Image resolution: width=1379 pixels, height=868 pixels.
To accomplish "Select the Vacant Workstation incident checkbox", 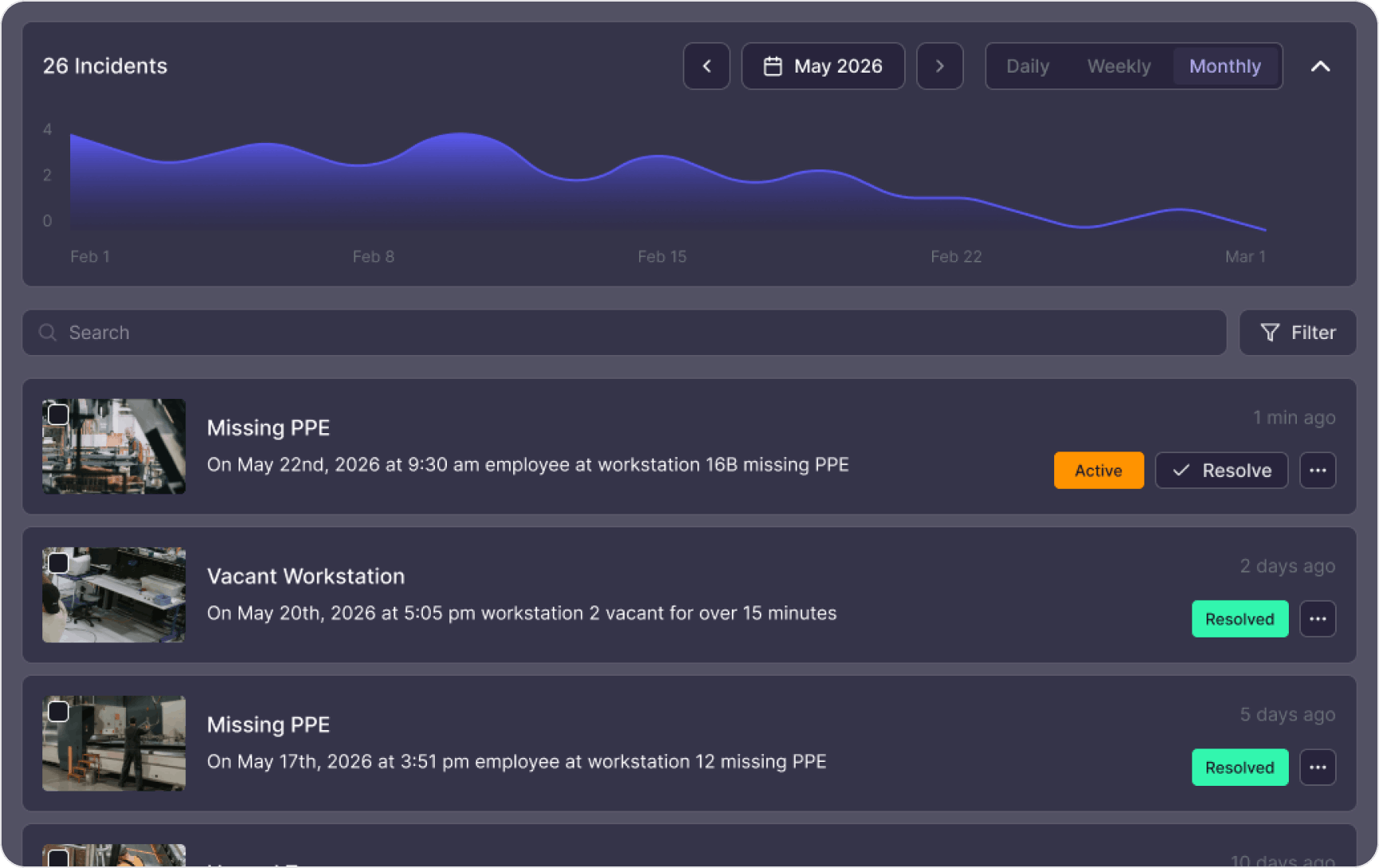I will coord(58,562).
